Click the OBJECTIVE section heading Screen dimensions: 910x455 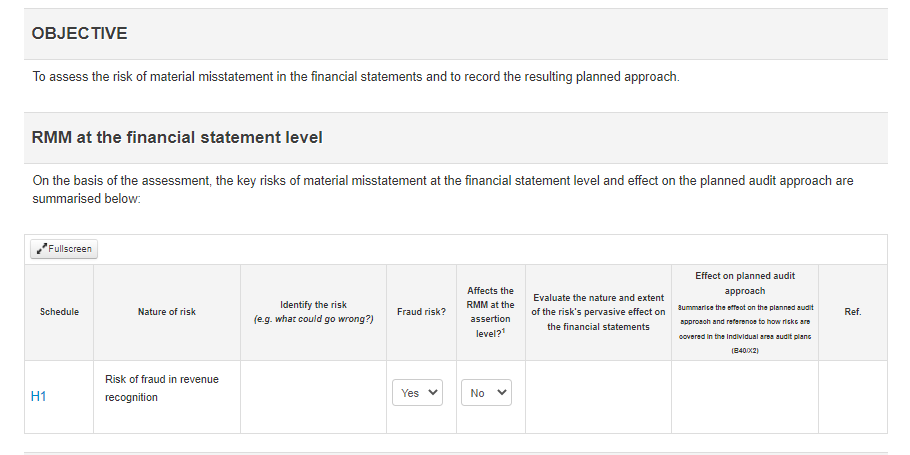point(80,34)
